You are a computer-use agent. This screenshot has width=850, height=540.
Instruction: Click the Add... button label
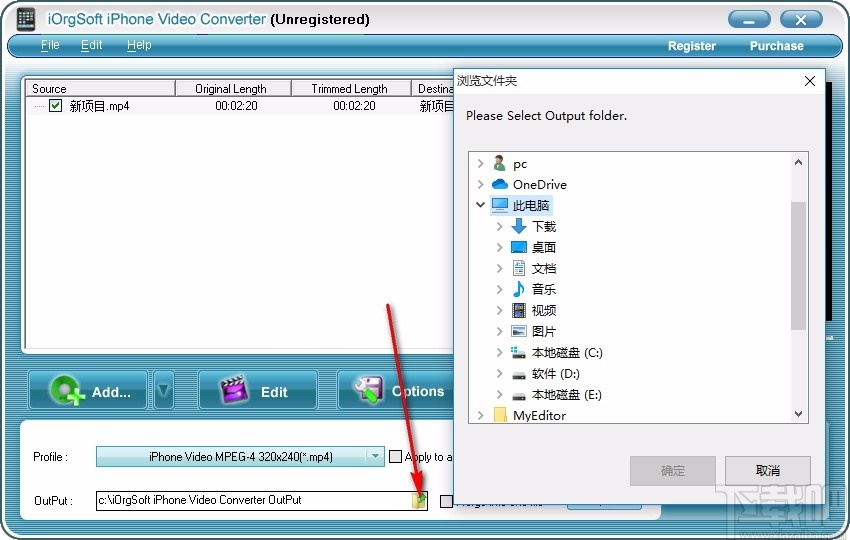point(111,392)
